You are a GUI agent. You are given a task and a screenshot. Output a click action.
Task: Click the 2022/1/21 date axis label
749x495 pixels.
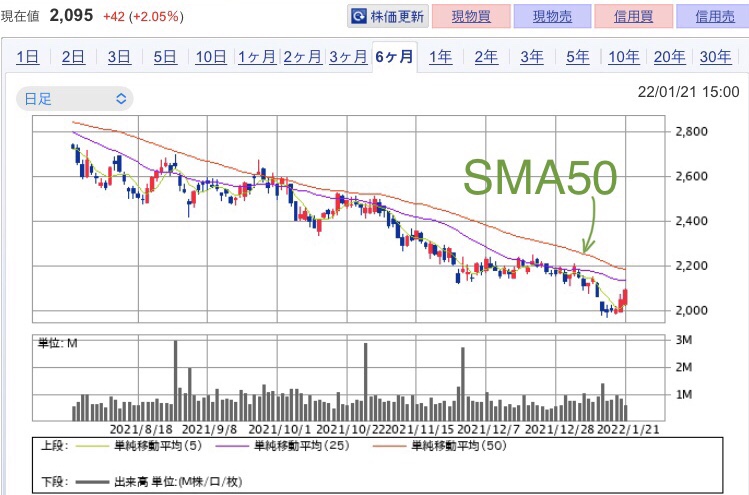pos(628,429)
